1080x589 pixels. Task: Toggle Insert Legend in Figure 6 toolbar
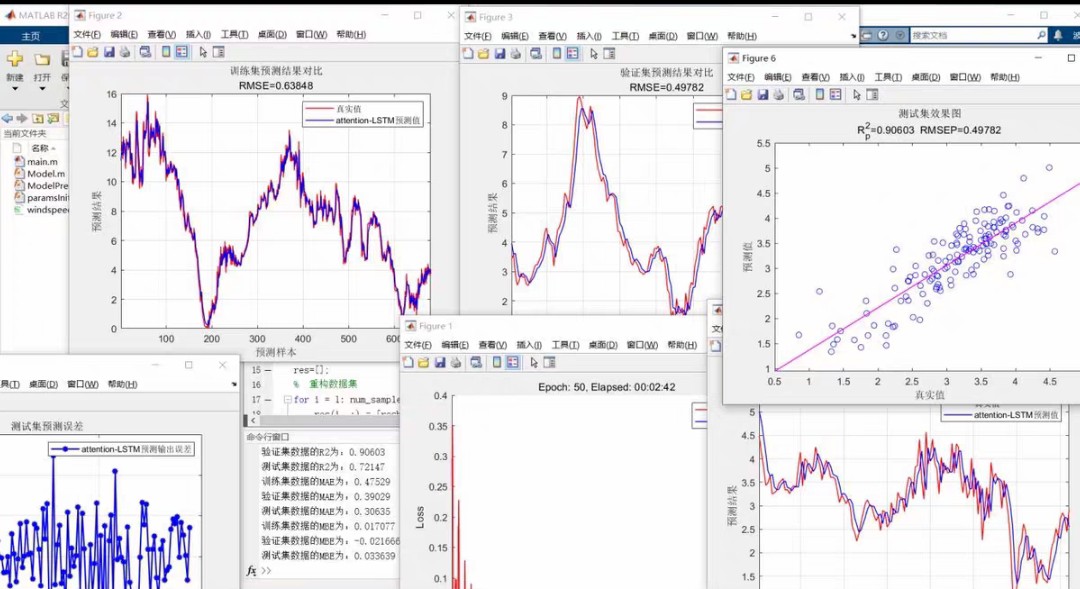(835, 95)
